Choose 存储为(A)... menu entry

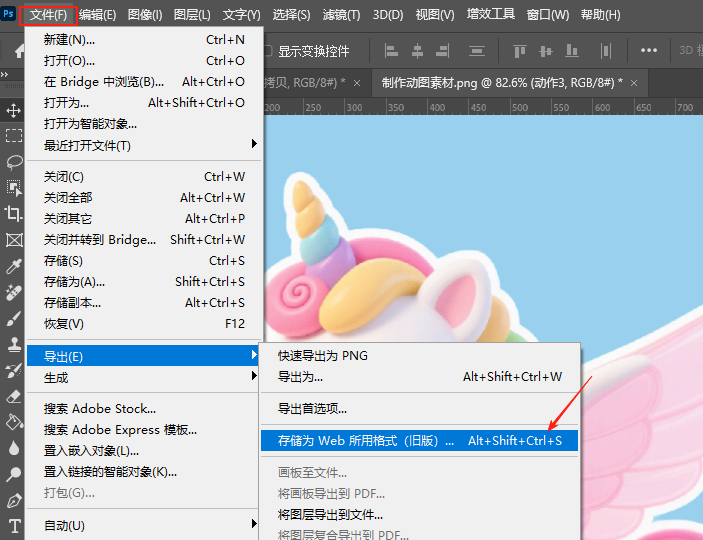(143, 281)
